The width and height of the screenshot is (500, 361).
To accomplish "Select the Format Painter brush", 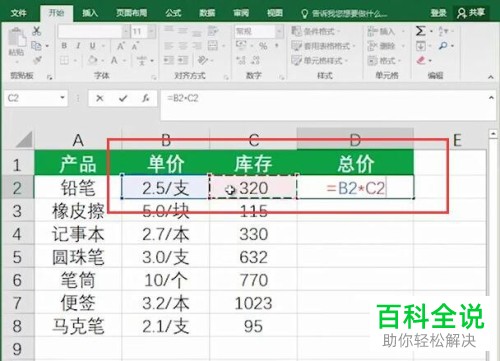I will [37, 60].
